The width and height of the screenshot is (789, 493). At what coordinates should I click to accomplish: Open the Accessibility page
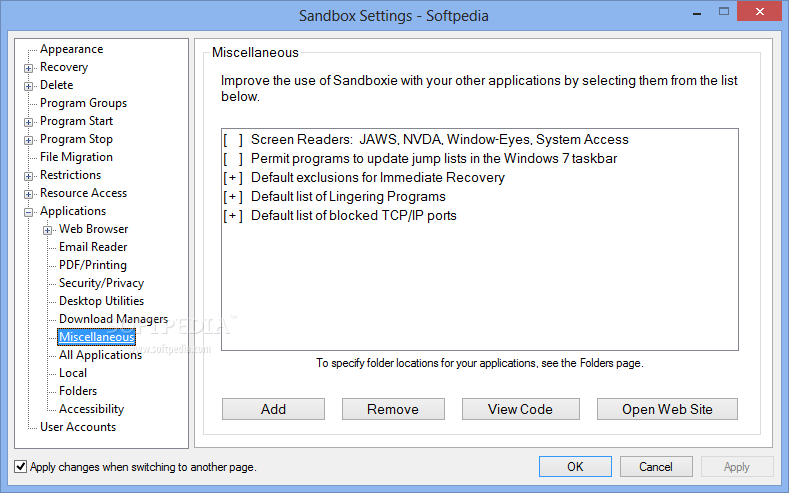pyautogui.click(x=92, y=409)
